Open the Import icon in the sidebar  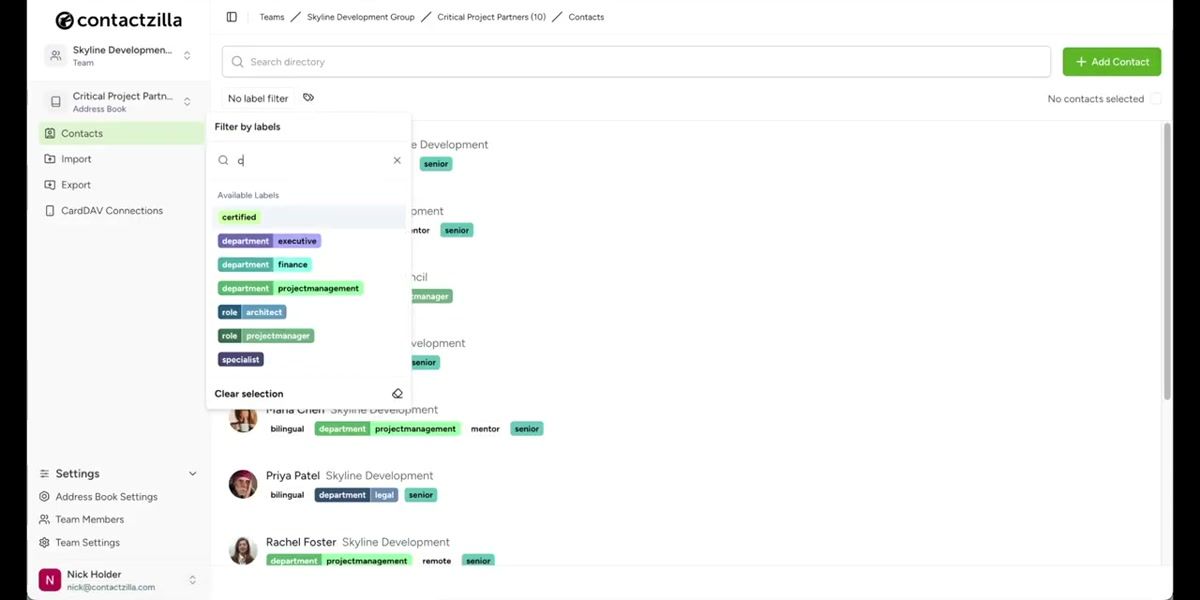pos(50,158)
